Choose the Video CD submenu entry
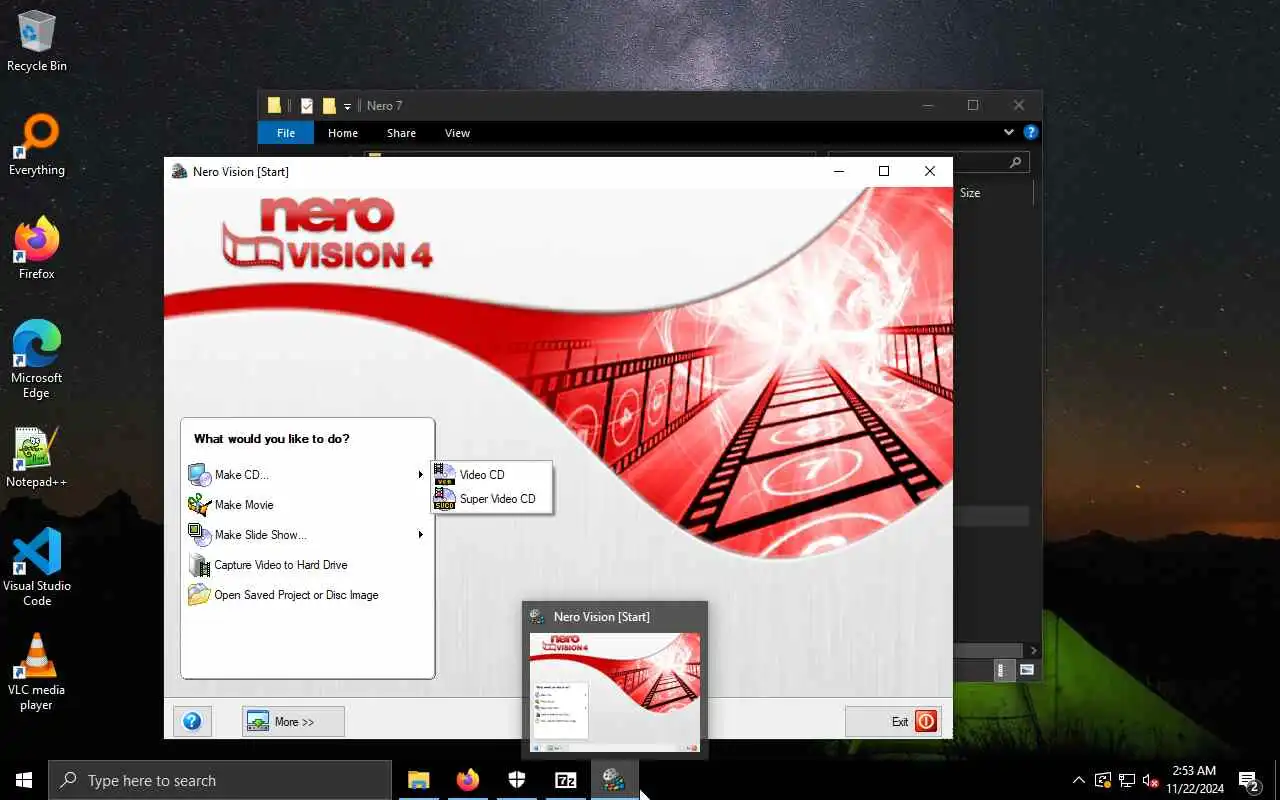 [492, 475]
